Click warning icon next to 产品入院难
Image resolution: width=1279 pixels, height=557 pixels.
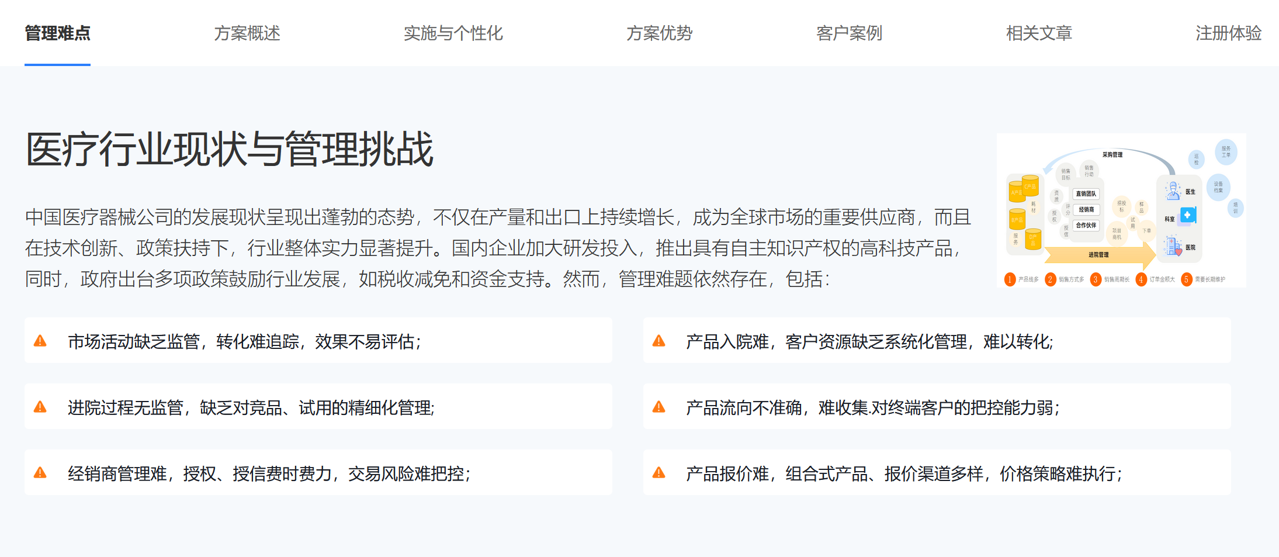click(x=659, y=341)
